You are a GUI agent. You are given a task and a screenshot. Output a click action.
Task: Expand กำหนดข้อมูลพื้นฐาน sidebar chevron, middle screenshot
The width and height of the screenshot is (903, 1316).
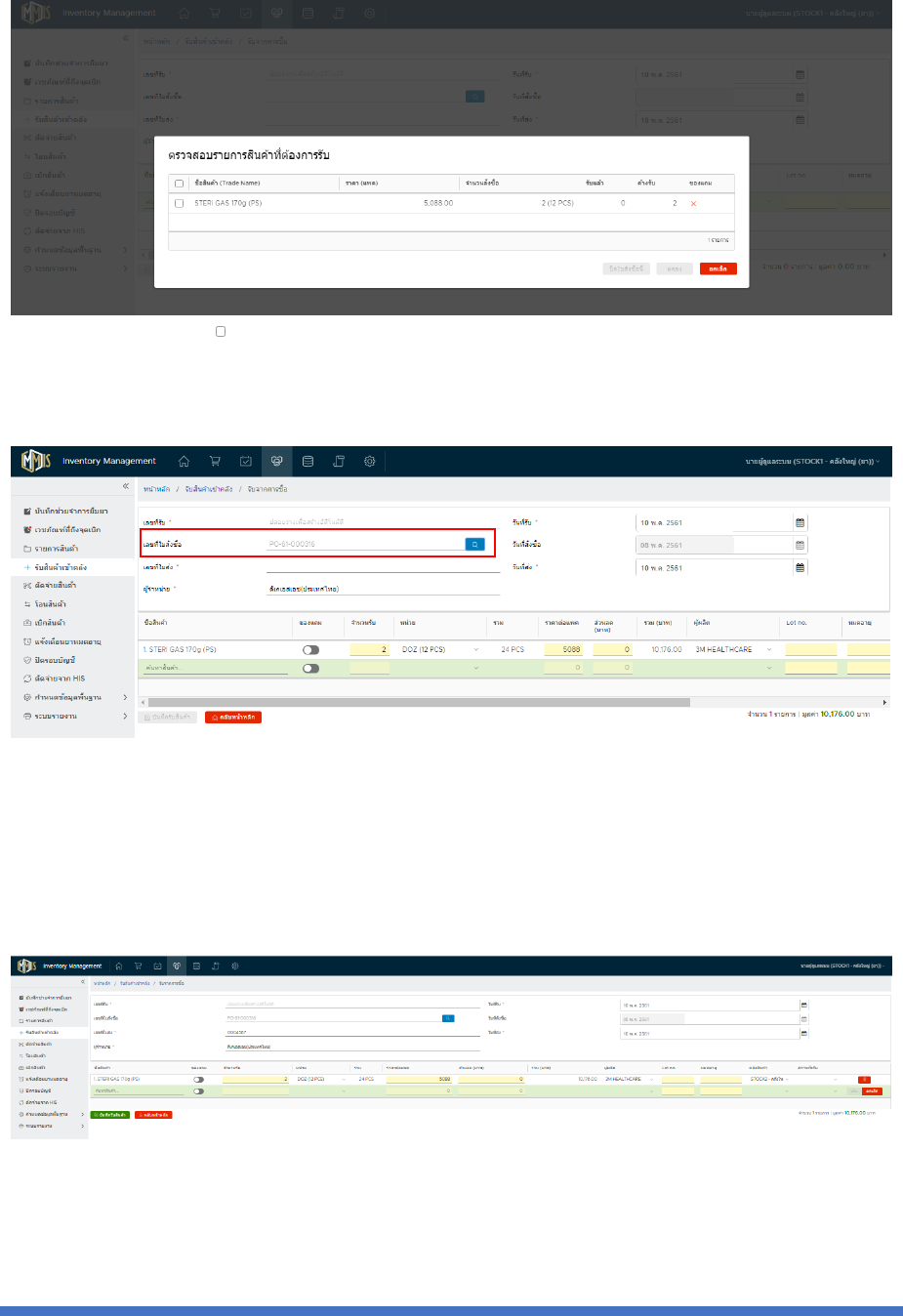[125, 697]
